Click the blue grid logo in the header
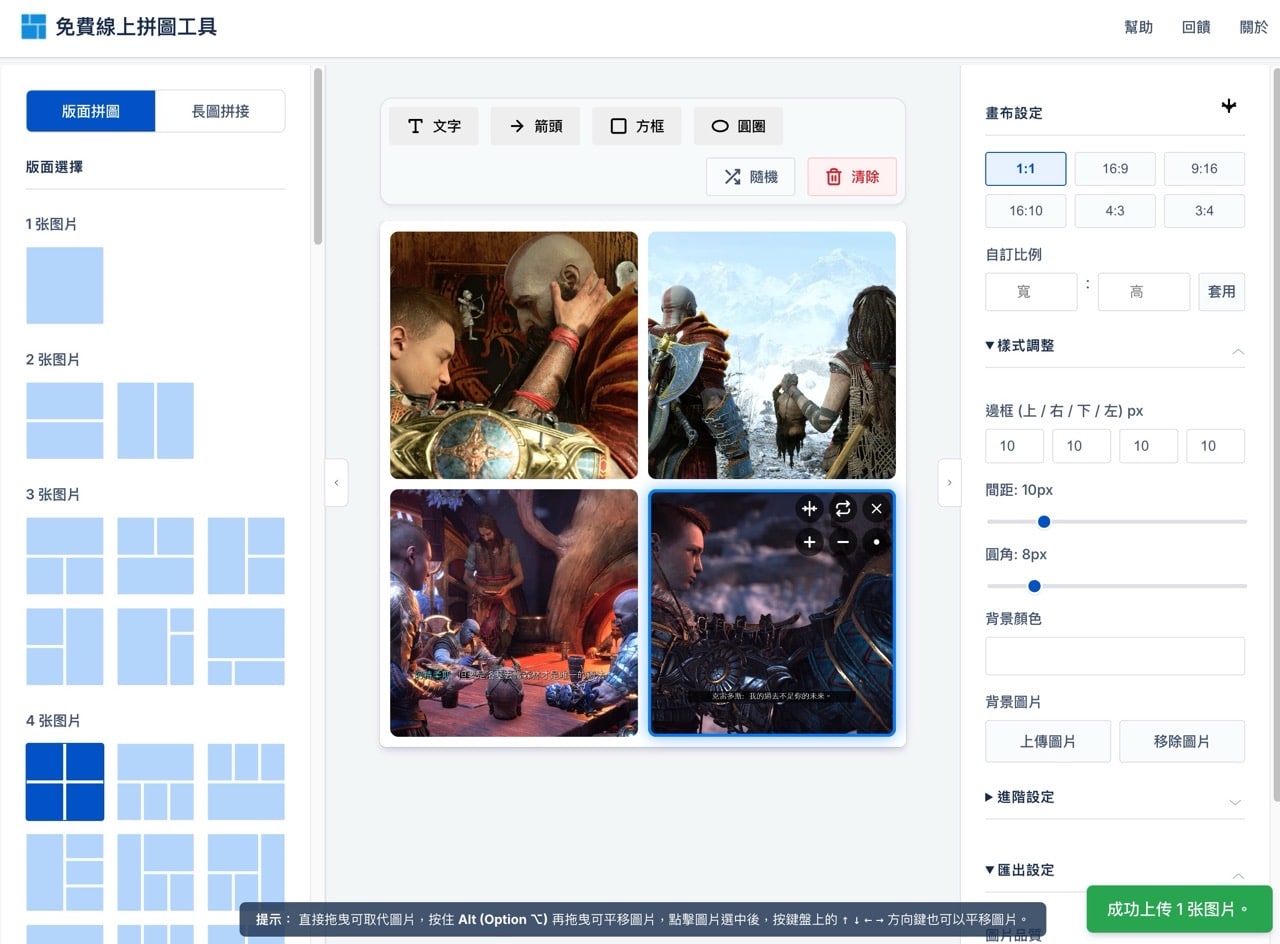Viewport: 1280px width, 944px height. (34, 27)
